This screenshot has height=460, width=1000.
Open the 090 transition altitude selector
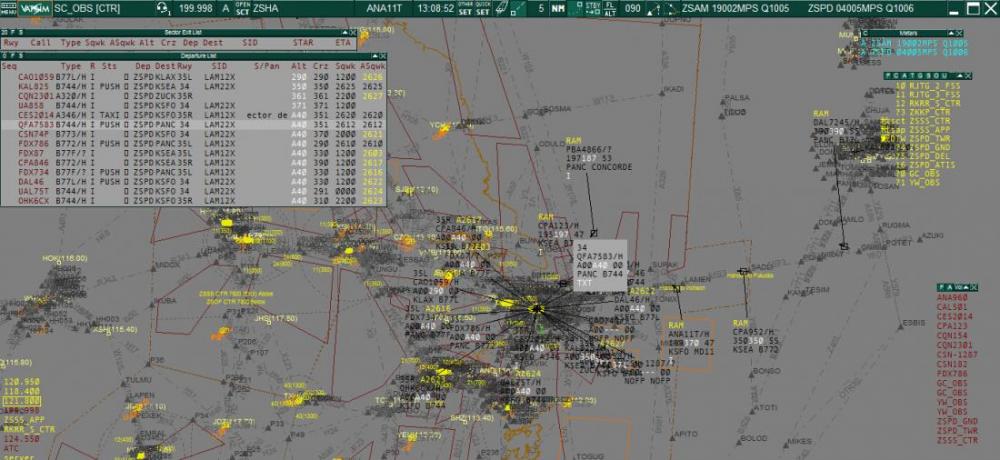[x=632, y=8]
